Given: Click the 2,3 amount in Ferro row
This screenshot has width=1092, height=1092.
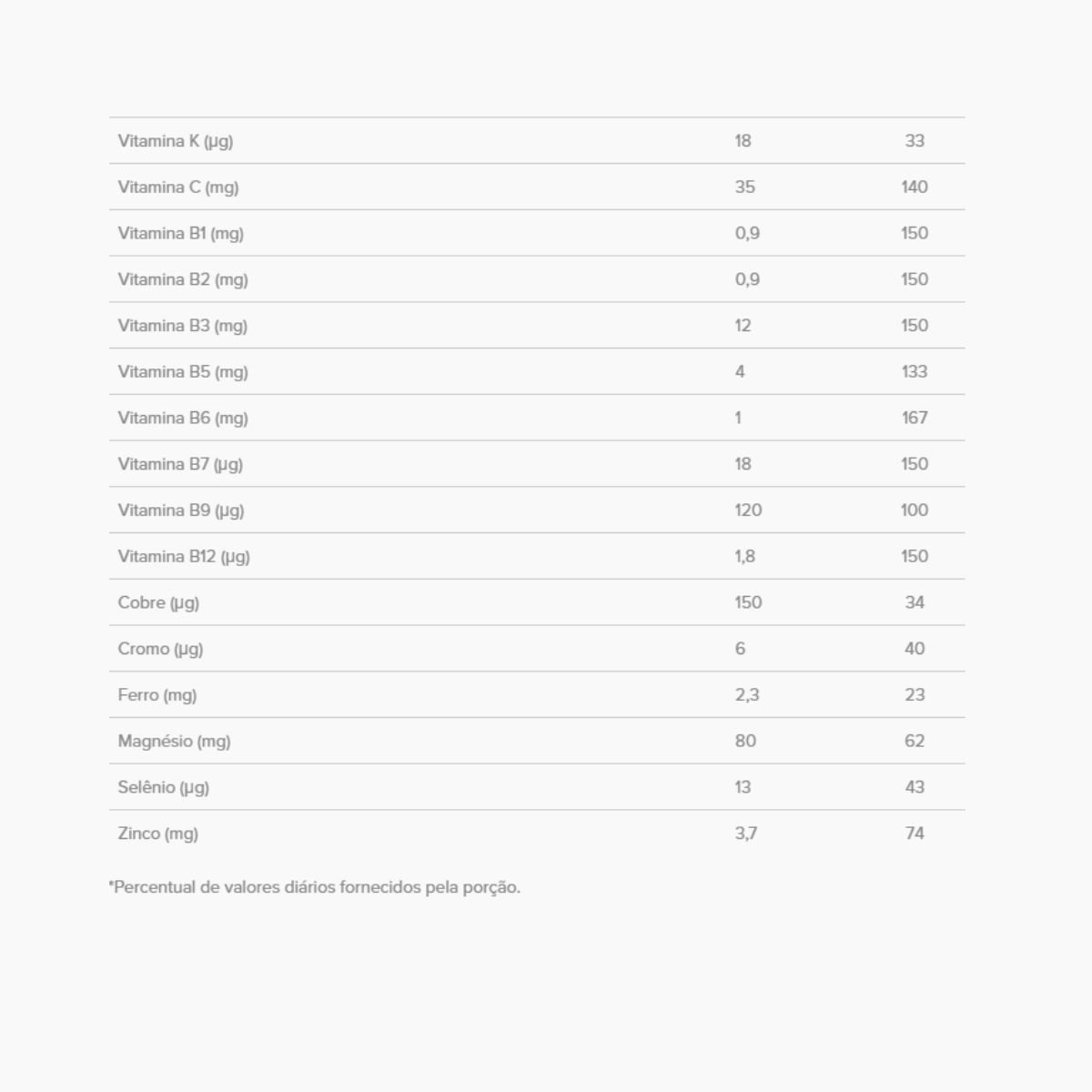Looking at the screenshot, I should click(747, 695).
